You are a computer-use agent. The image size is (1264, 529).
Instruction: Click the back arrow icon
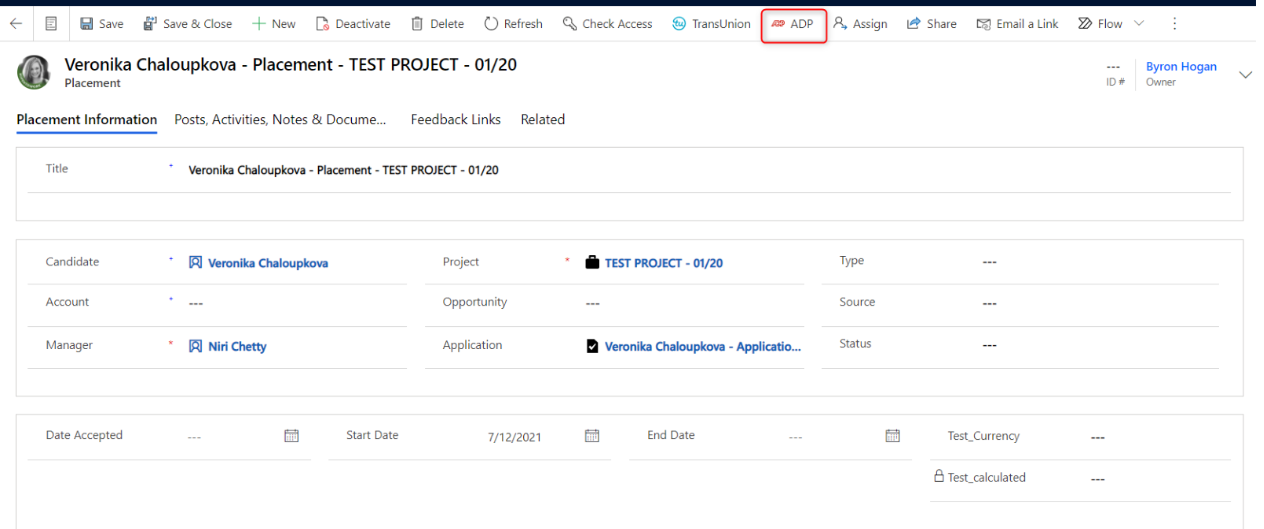pyautogui.click(x=15, y=23)
